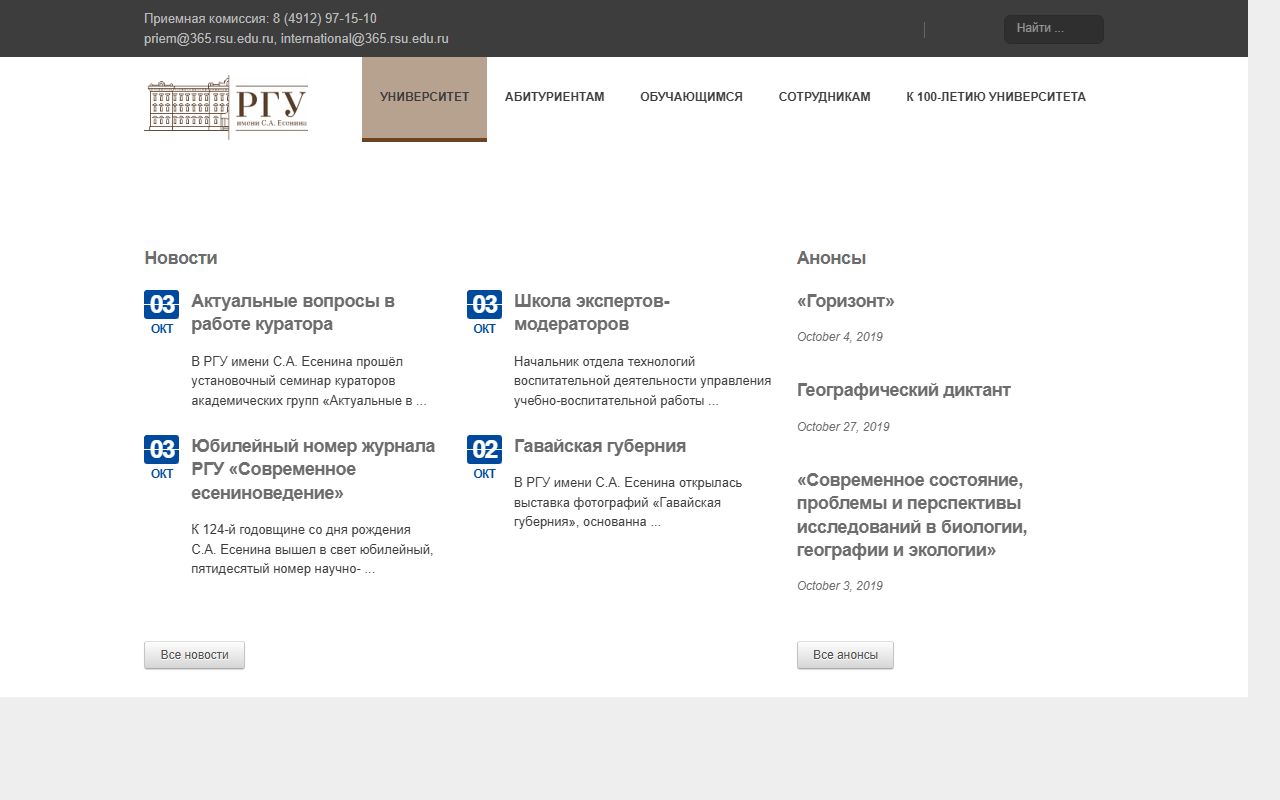The height and width of the screenshot is (800, 1280).
Task: Click the date «October 4, 2019»
Action: pyautogui.click(x=840, y=337)
